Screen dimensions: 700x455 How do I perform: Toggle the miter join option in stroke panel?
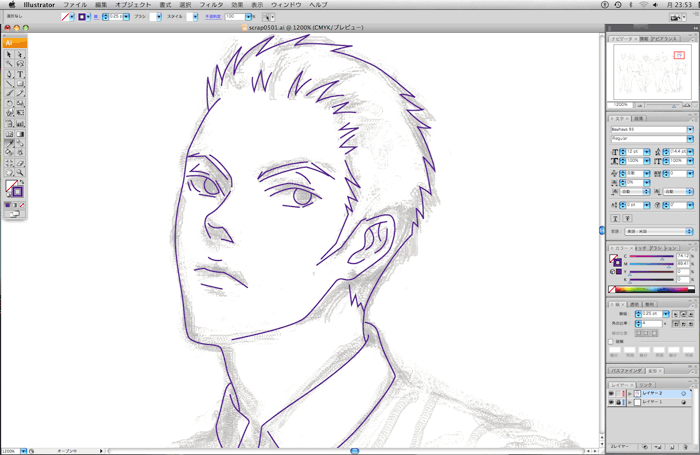[x=675, y=323]
